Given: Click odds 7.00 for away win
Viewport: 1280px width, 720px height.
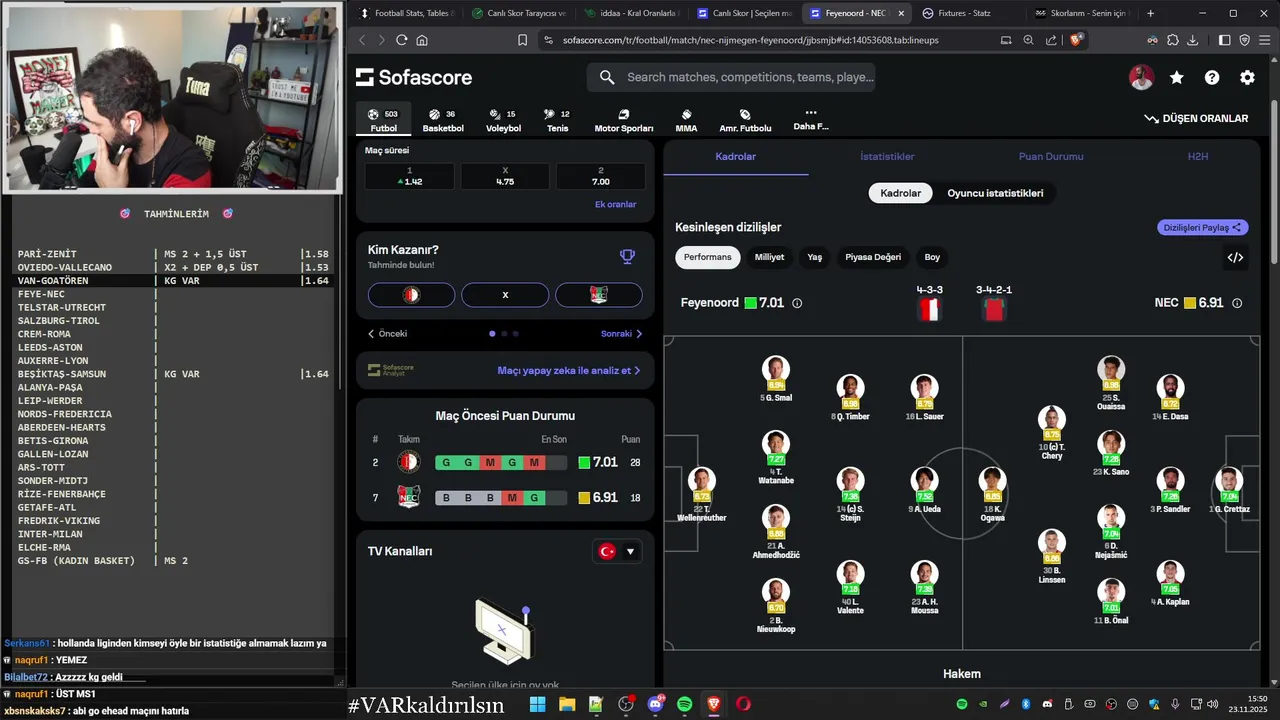Looking at the screenshot, I should pyautogui.click(x=601, y=177).
